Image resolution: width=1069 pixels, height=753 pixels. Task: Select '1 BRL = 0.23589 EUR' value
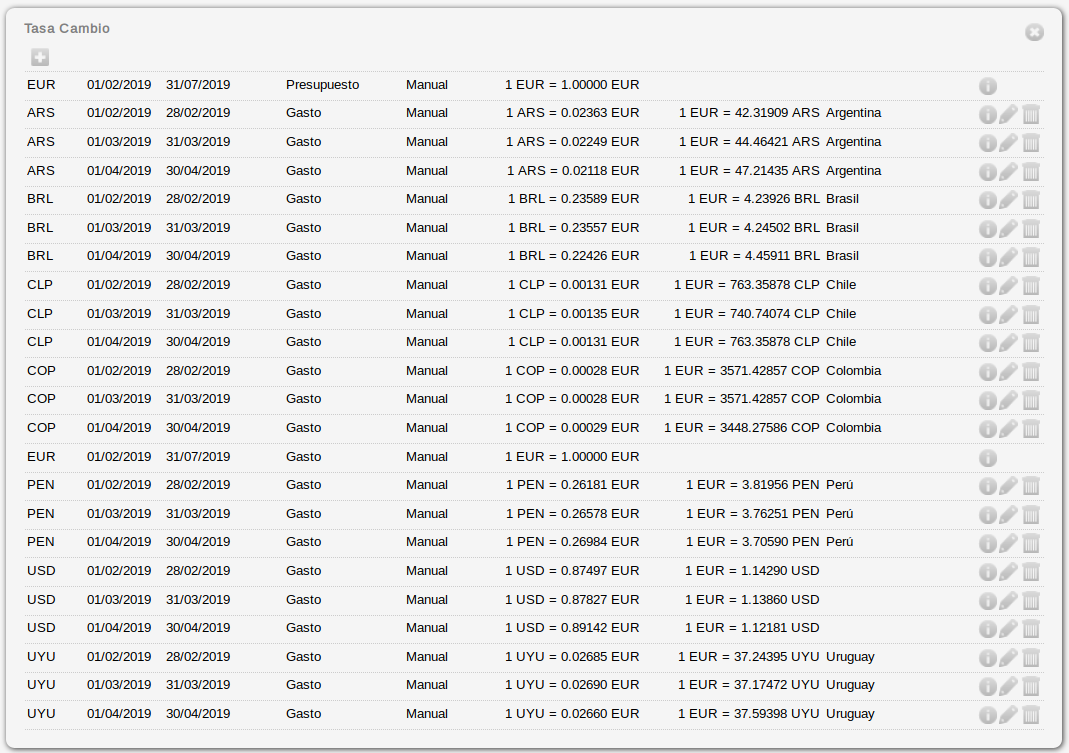(573, 198)
